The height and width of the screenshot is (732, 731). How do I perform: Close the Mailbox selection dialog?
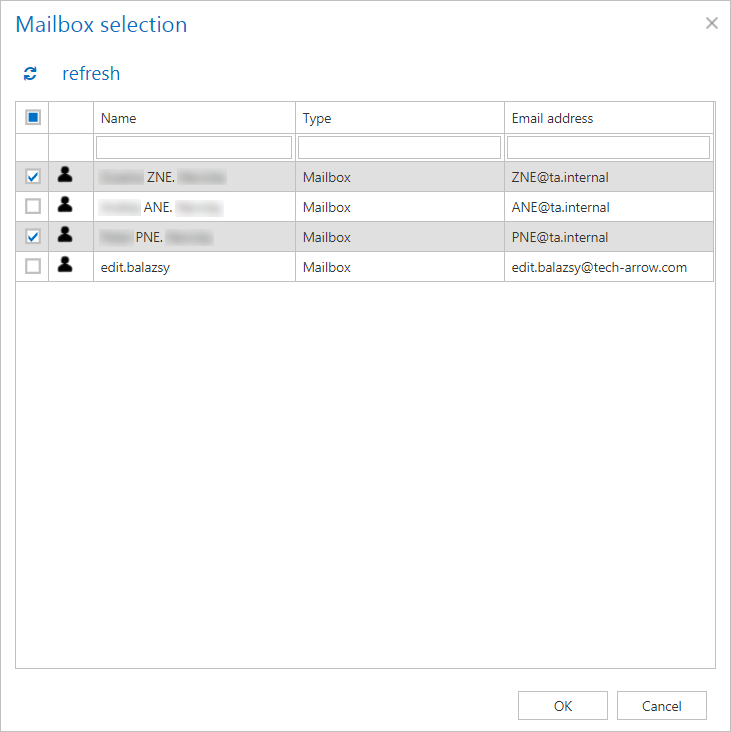pyautogui.click(x=711, y=23)
